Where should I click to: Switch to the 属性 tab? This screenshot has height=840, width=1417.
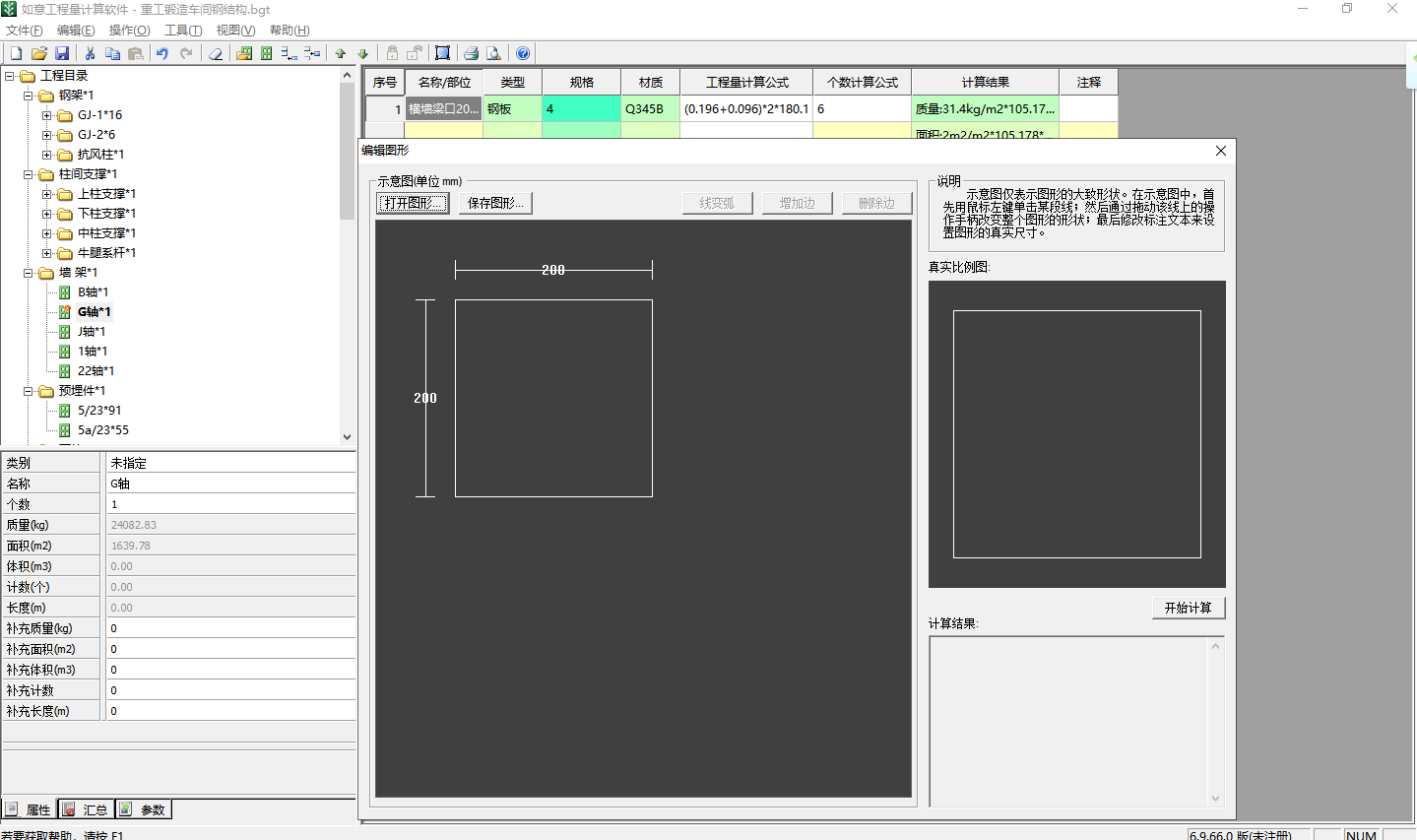(29, 809)
